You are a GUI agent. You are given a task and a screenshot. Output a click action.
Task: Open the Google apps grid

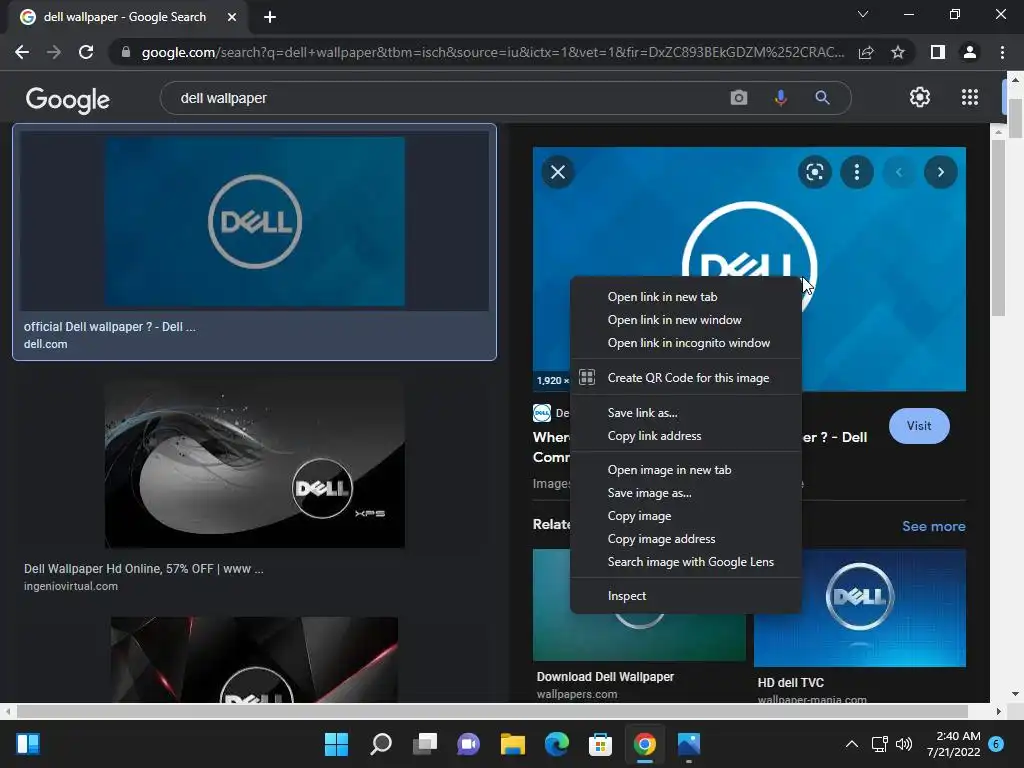click(970, 97)
